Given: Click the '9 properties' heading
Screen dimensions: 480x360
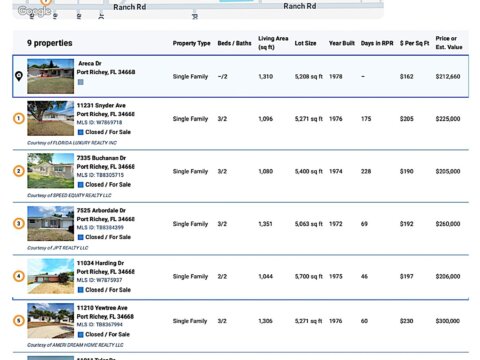Looking at the screenshot, I should 50,43.
